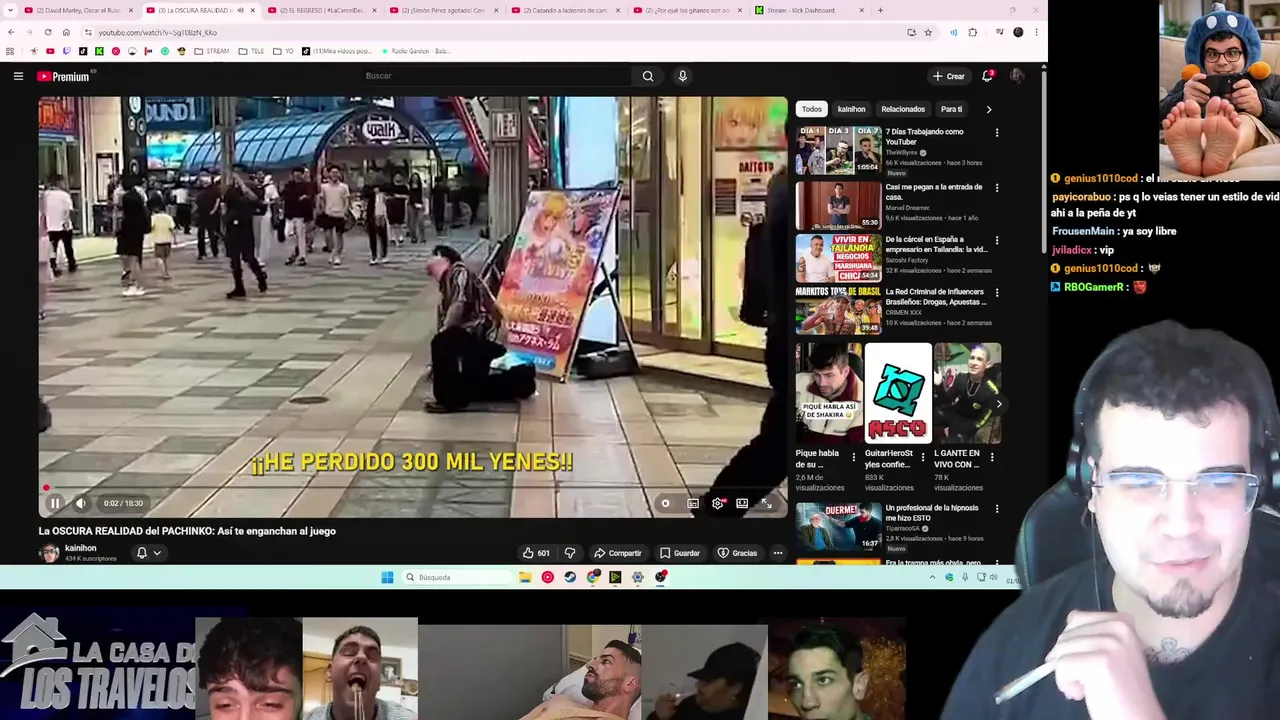Open options for 'Pique había' short

tap(853, 457)
